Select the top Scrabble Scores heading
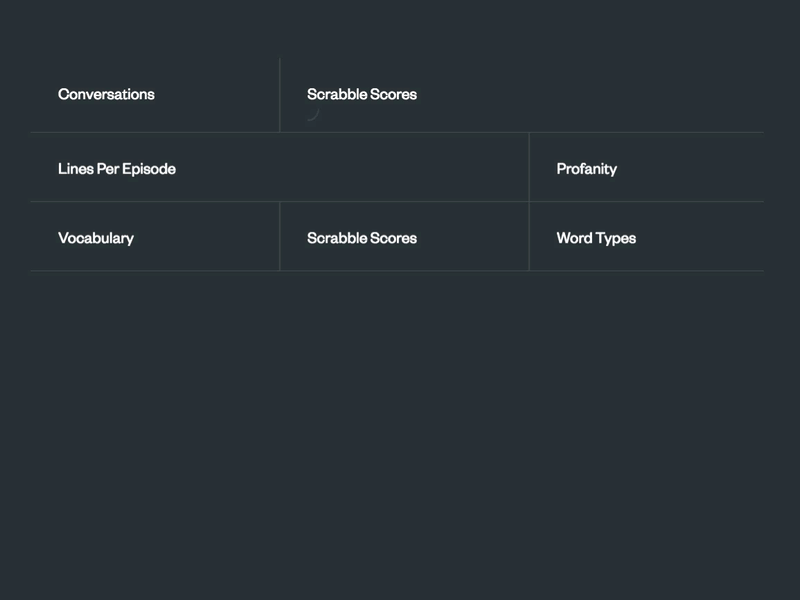800x600 pixels. tap(362, 94)
